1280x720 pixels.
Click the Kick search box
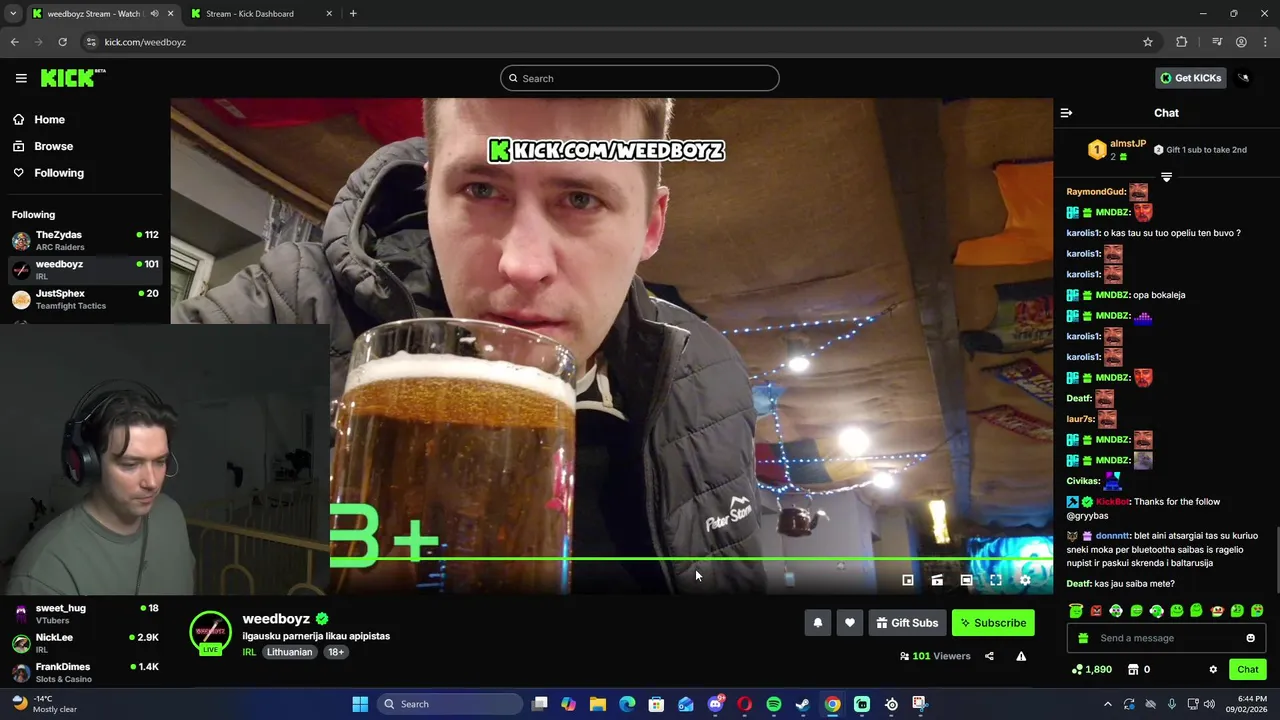[640, 78]
